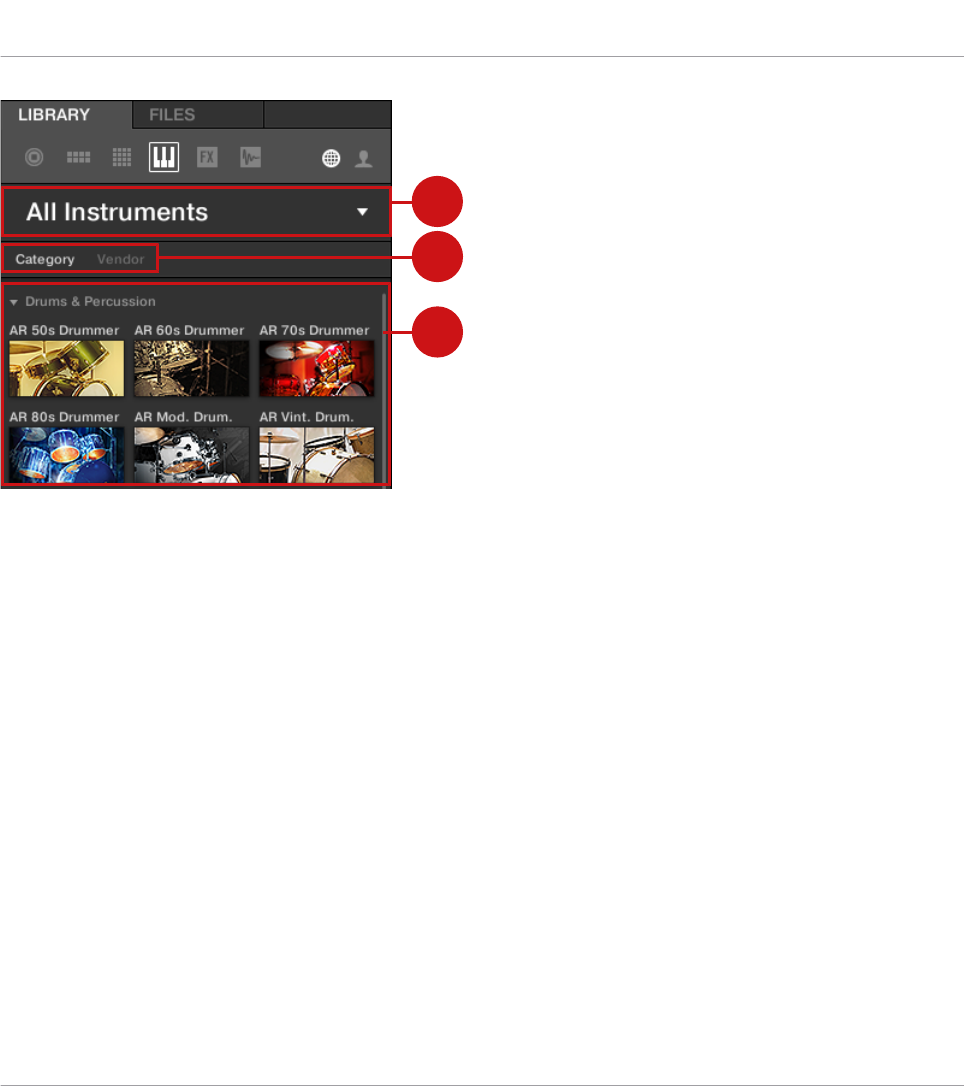965x1086 pixels.
Task: Click the All Instruments dropdown arrow
Action: tap(362, 212)
